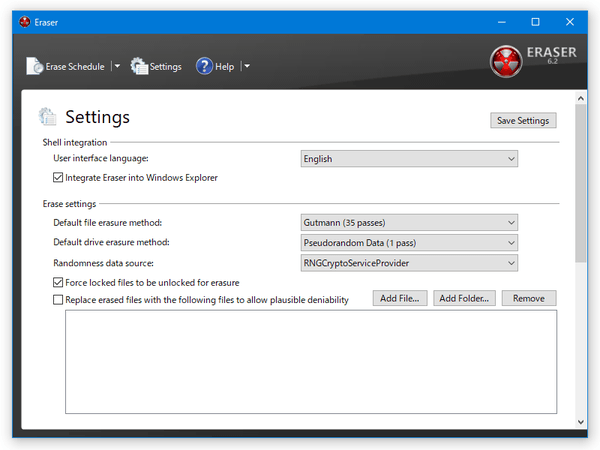600x450 pixels.
Task: Click the Save Settings button
Action: click(x=524, y=120)
